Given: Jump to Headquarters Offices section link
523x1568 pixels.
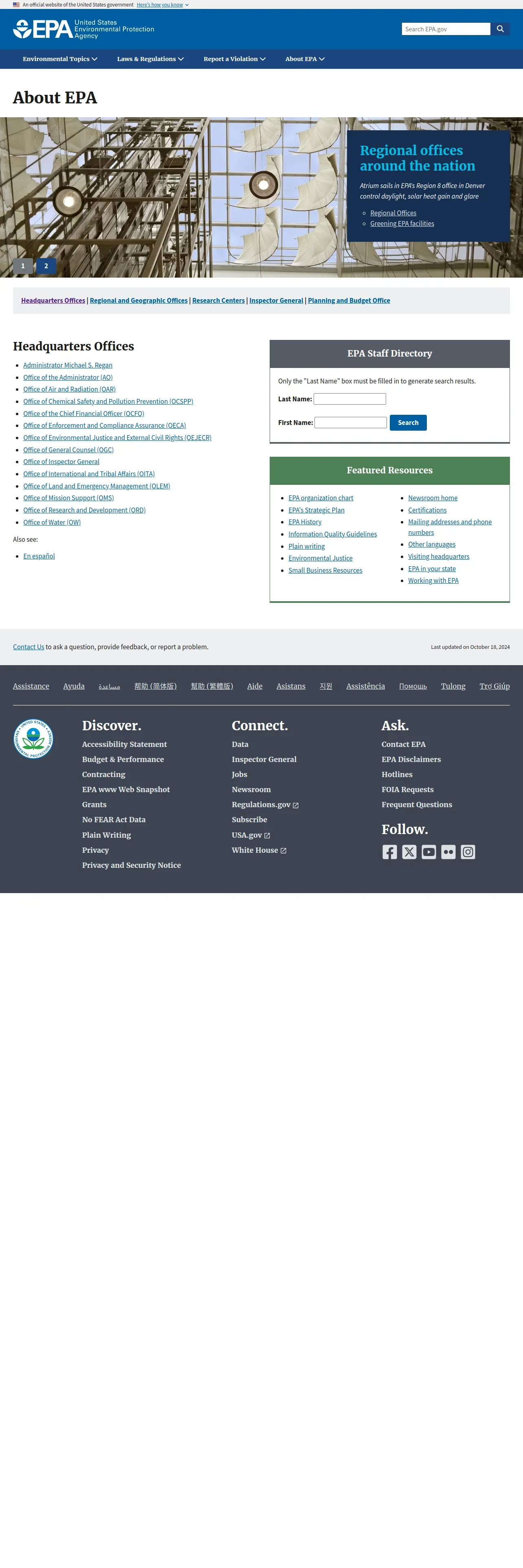Looking at the screenshot, I should coord(53,301).
